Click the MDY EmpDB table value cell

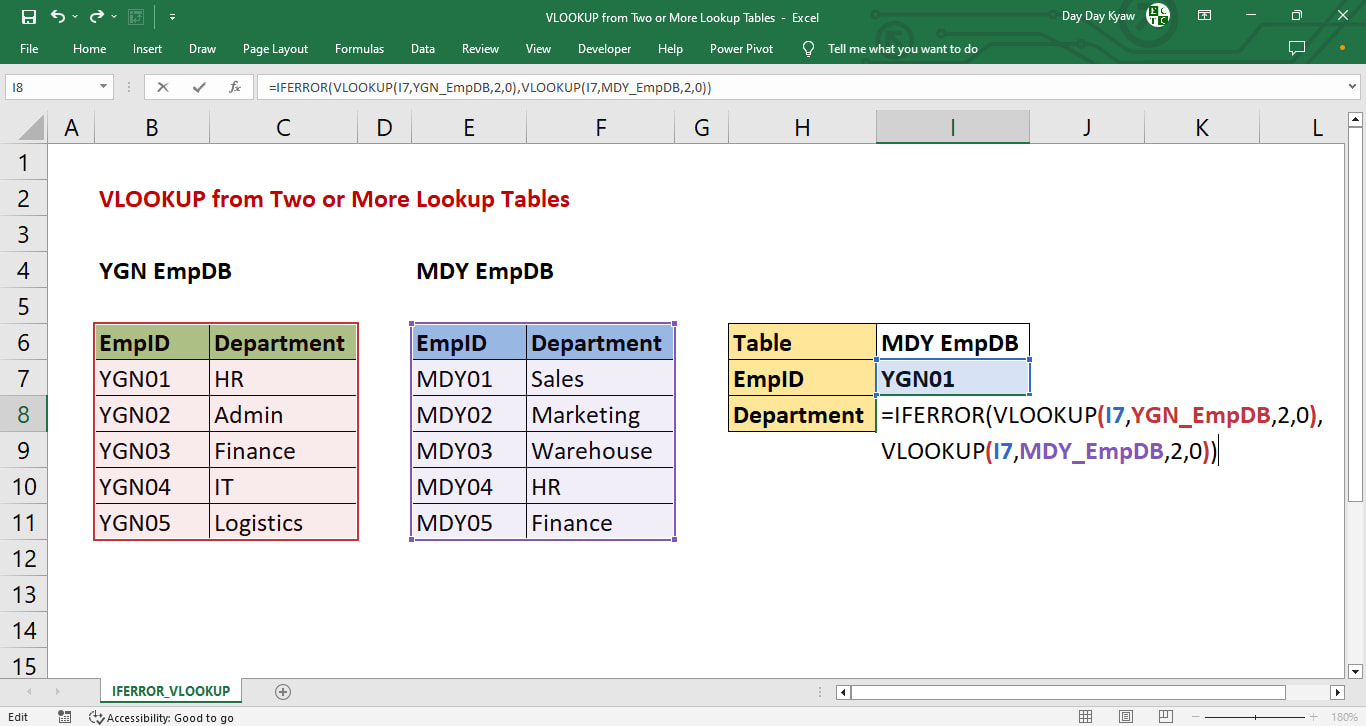click(953, 343)
